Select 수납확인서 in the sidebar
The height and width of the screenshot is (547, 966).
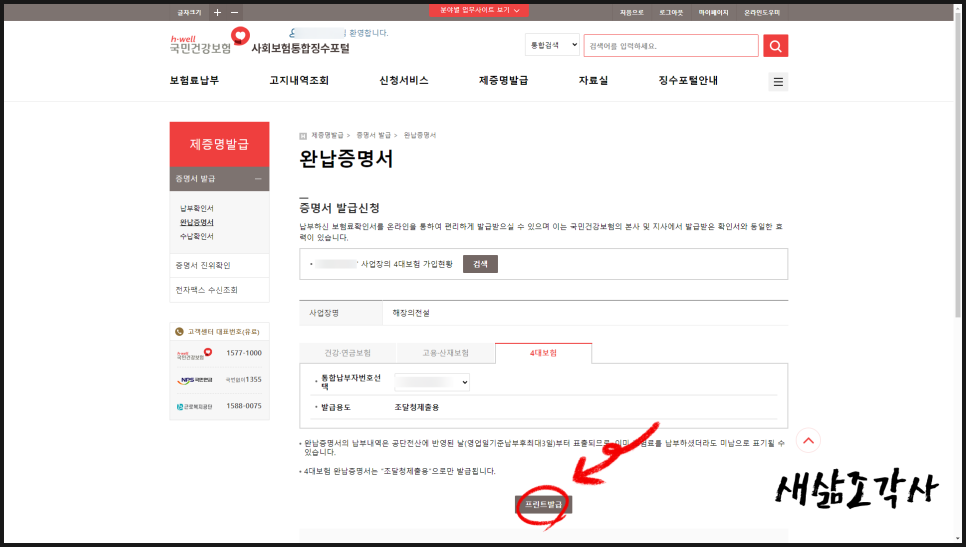click(x=197, y=237)
